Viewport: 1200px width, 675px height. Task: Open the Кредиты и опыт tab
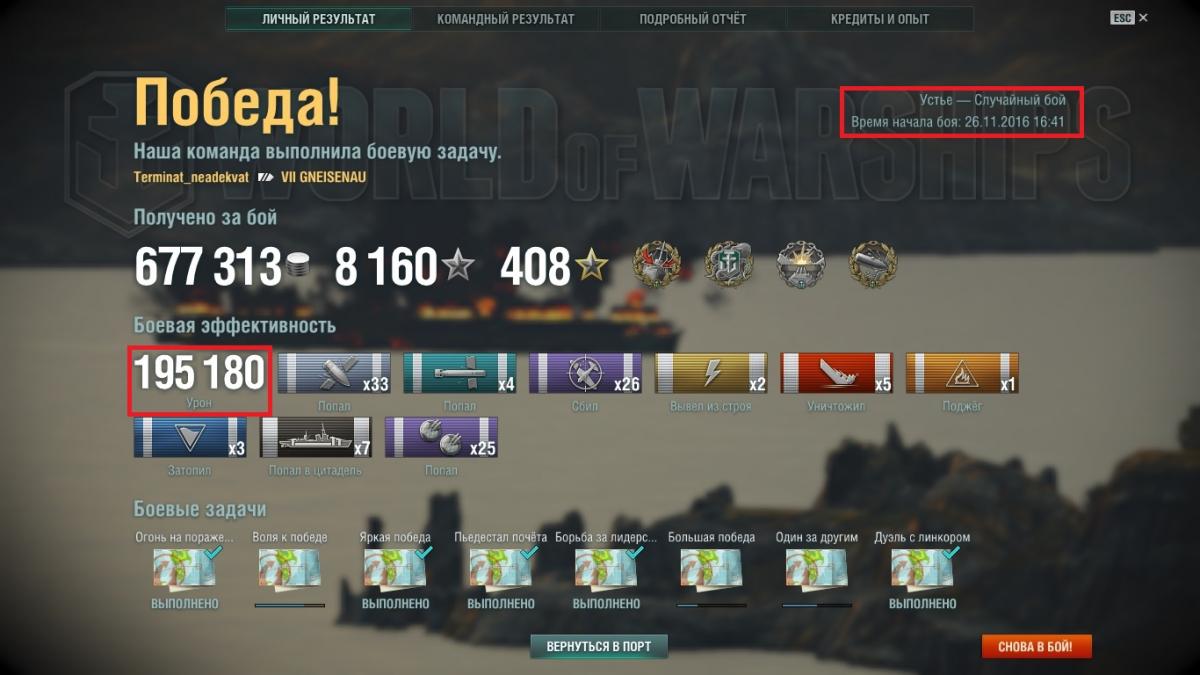[880, 19]
